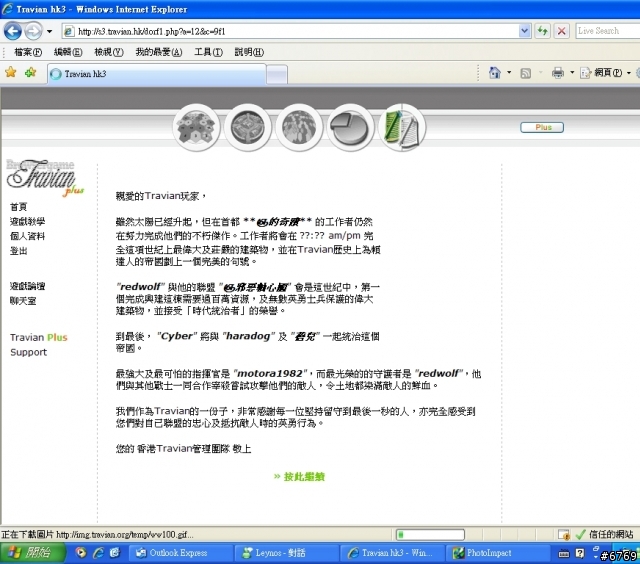Open the 檢視(V) menu
This screenshot has width=640, height=564.
coord(109,52)
